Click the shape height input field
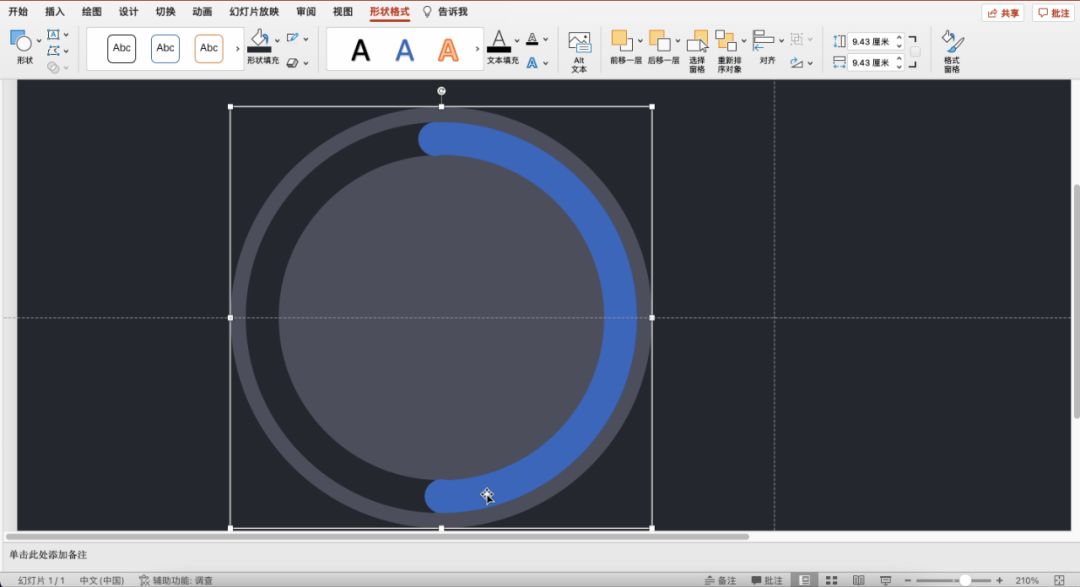The width and height of the screenshot is (1080, 587). 871,41
